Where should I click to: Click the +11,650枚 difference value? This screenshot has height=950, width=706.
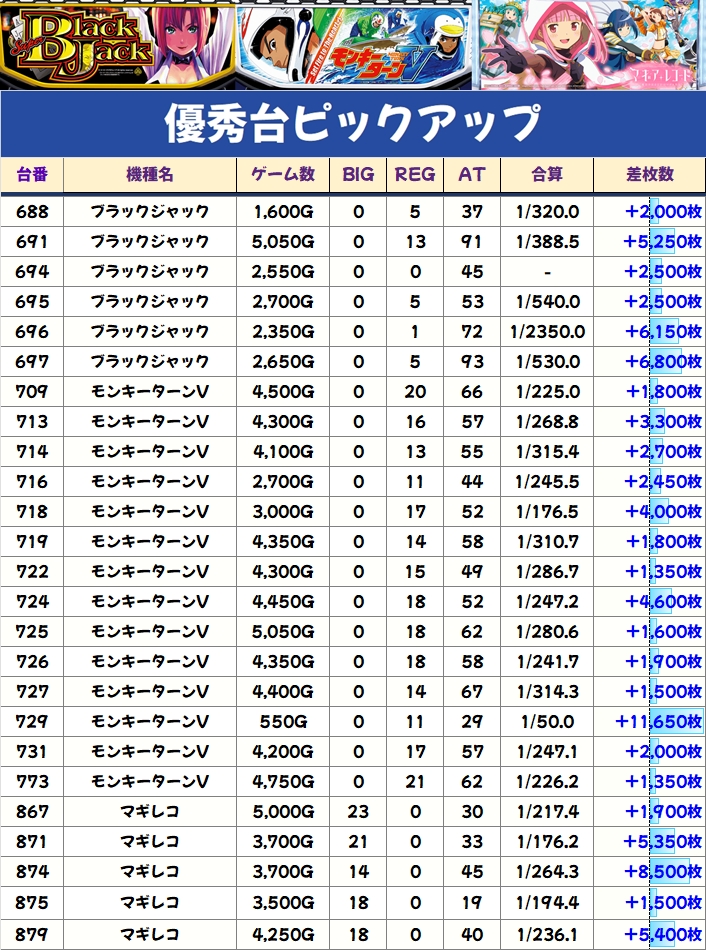point(658,722)
